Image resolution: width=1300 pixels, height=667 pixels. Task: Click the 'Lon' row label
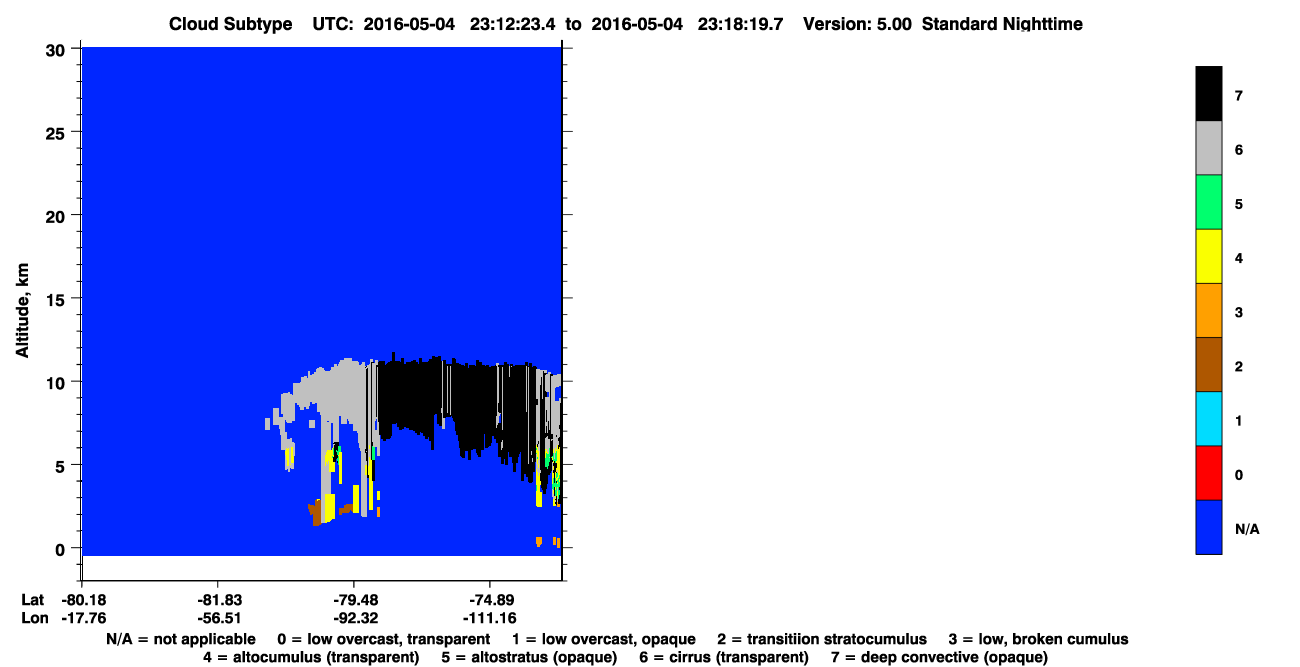click(x=33, y=618)
